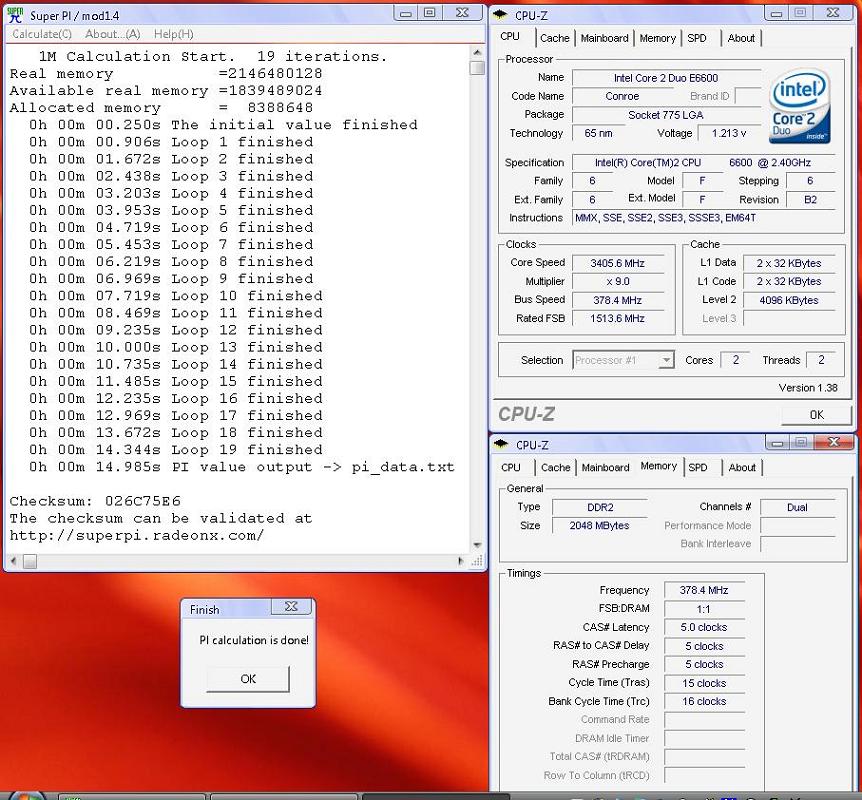Click the Checksum: 026C75E6 line
Image resolution: width=862 pixels, height=800 pixels.
point(95,501)
